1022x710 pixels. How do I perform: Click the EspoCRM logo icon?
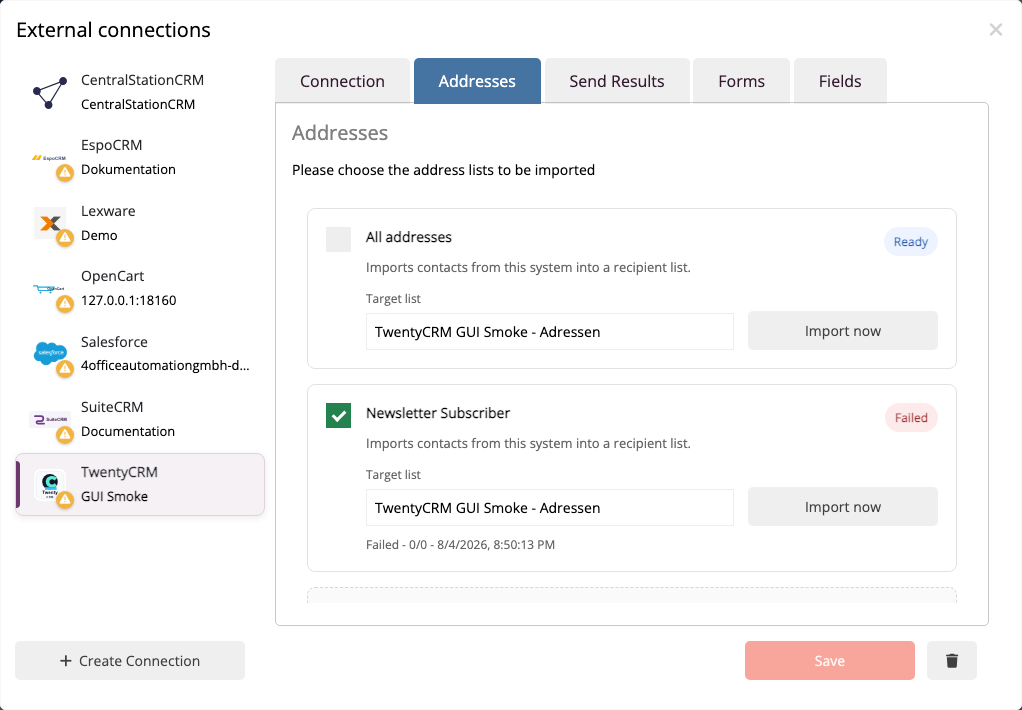pos(49,158)
